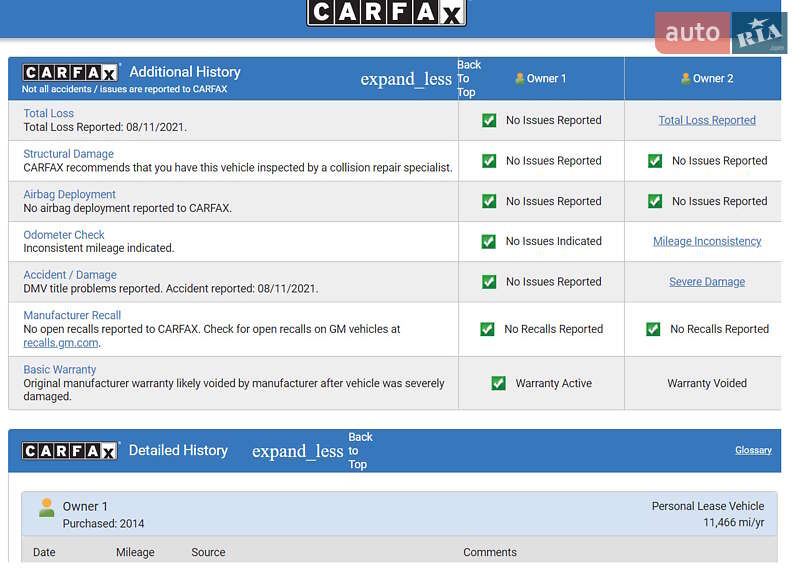The height and width of the screenshot is (568, 800).
Task: Collapse the Detailed History section
Action: pyautogui.click(x=297, y=451)
